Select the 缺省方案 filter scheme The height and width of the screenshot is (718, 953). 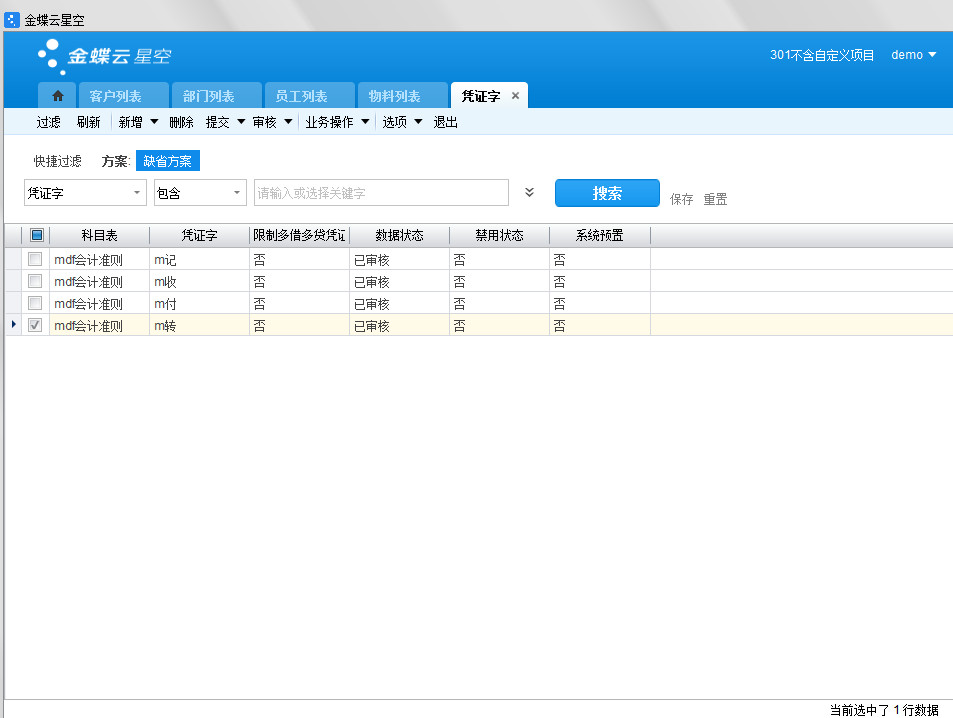[168, 161]
